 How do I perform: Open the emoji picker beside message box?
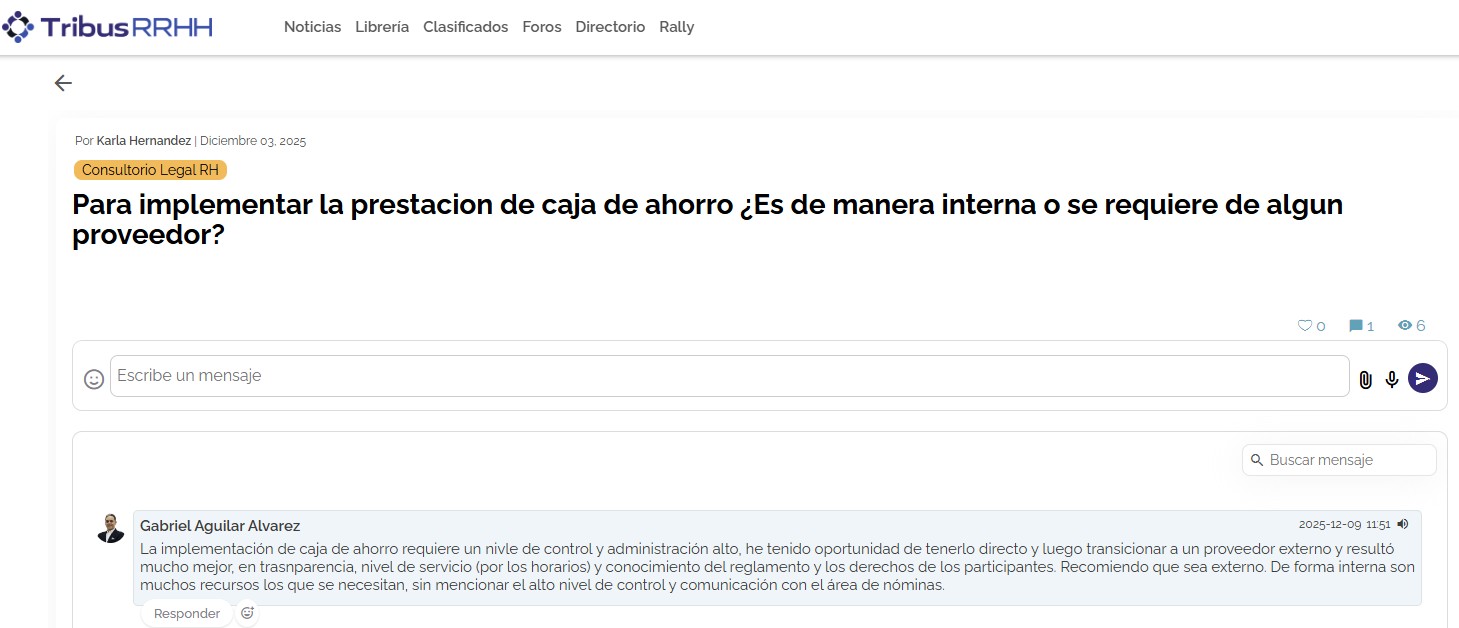click(x=94, y=379)
